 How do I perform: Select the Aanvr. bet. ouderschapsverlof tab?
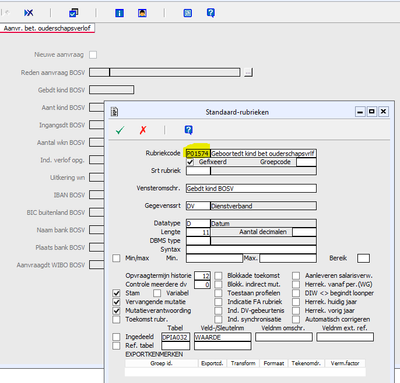47,28
